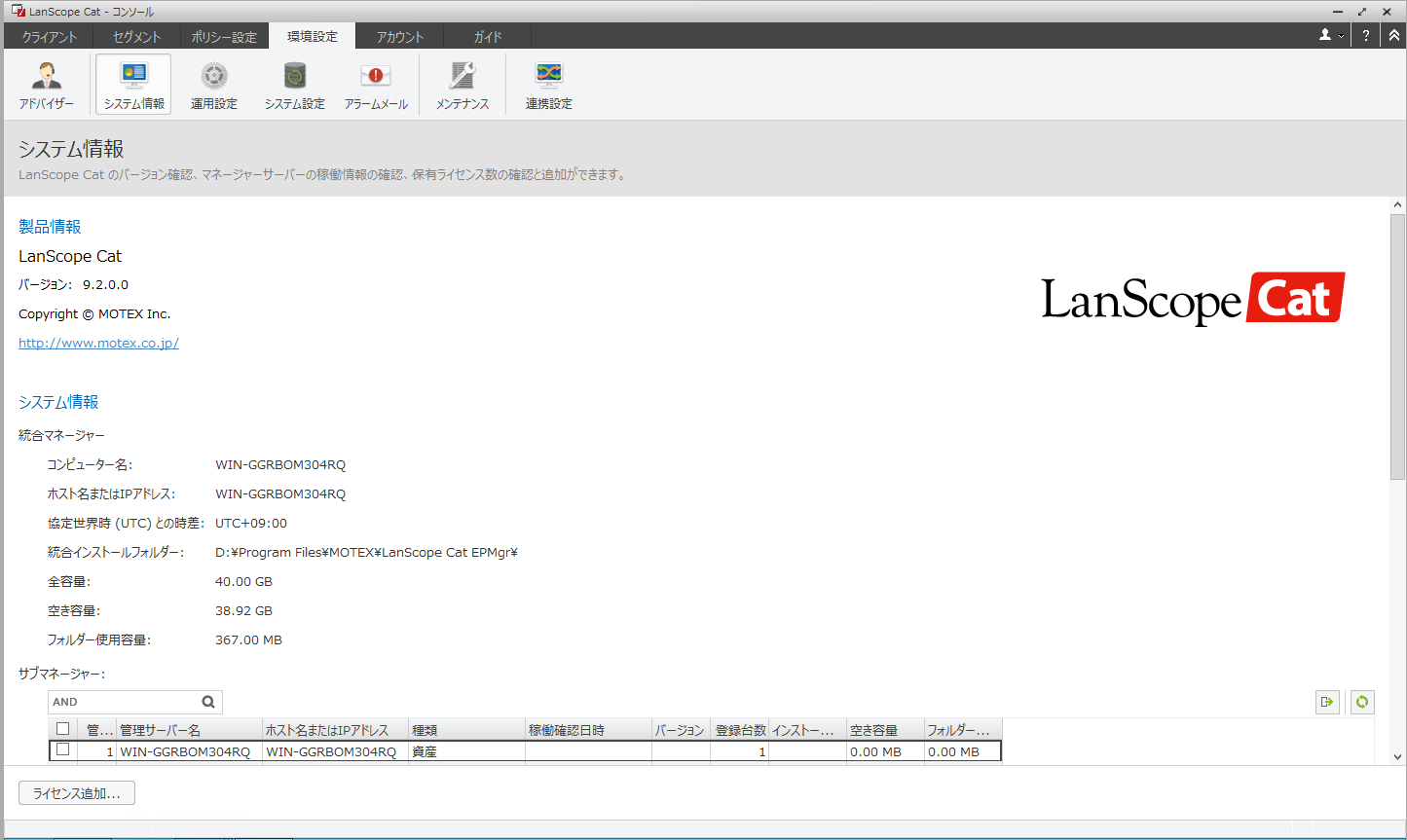Viewport: 1407px width, 840px height.
Task: Click inside the search input field
Action: [x=117, y=702]
